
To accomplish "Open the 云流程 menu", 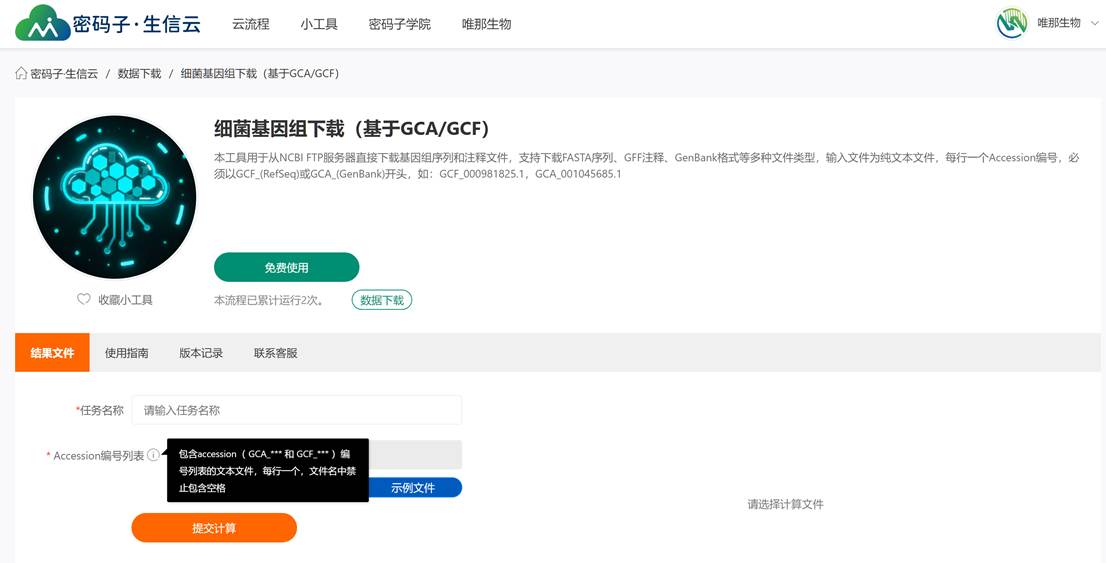I will click(x=250, y=24).
